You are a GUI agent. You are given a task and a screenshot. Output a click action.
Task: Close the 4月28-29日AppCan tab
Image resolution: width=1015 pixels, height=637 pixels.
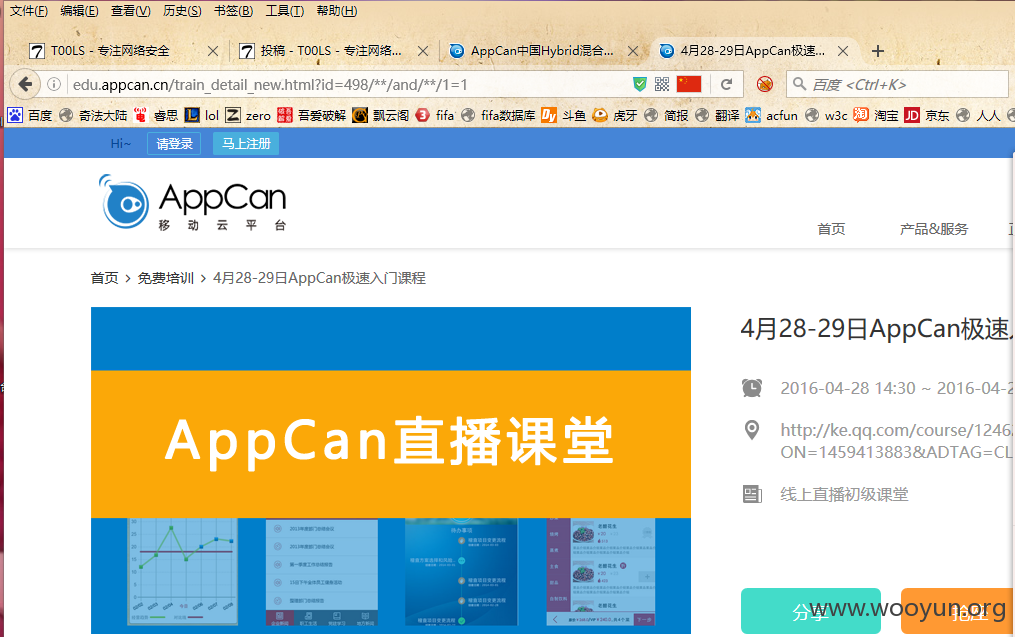[843, 51]
